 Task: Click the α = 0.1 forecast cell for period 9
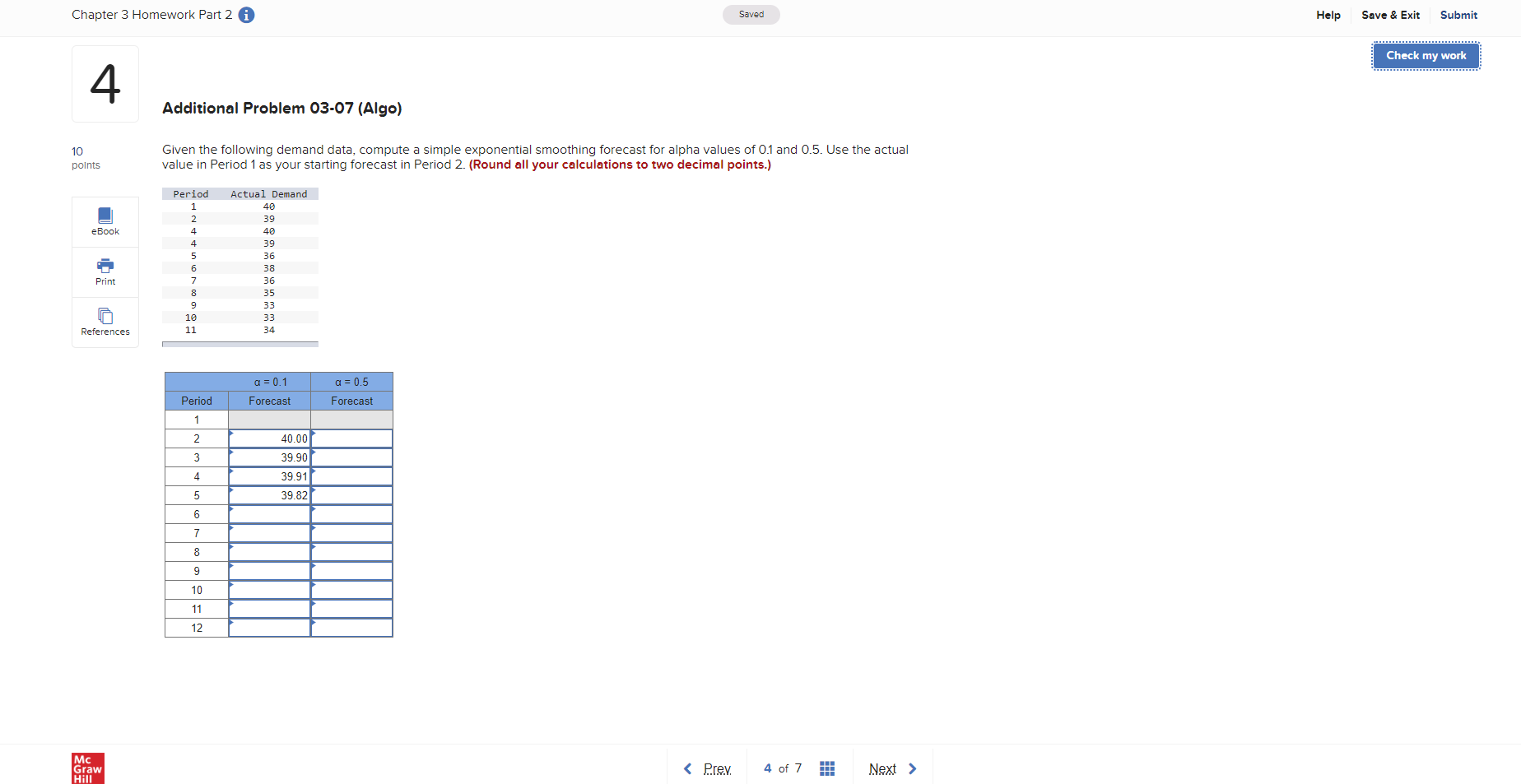[x=270, y=571]
